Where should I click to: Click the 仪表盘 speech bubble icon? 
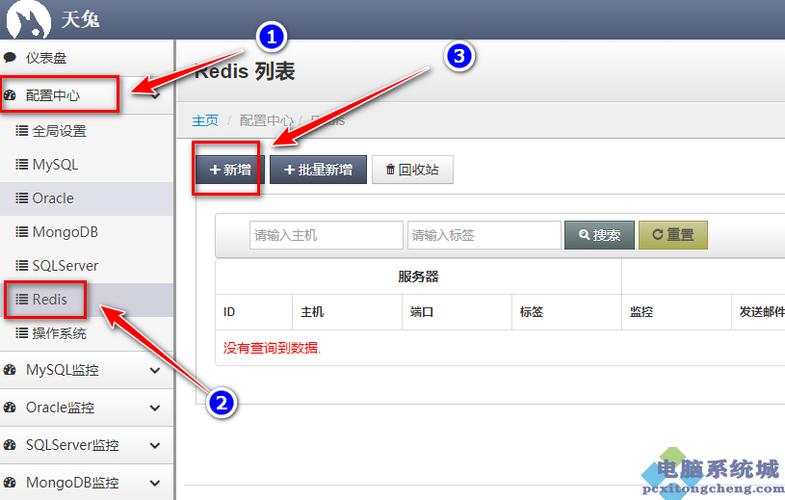coord(10,58)
